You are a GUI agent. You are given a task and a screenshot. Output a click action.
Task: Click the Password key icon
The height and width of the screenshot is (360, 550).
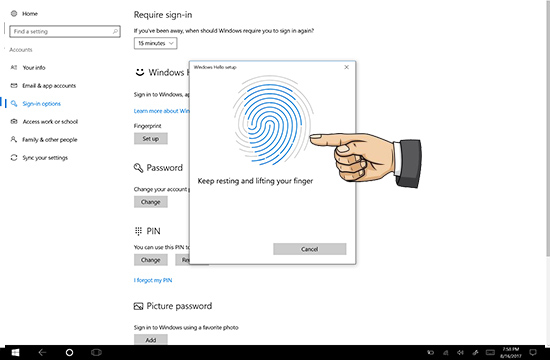[138, 168]
